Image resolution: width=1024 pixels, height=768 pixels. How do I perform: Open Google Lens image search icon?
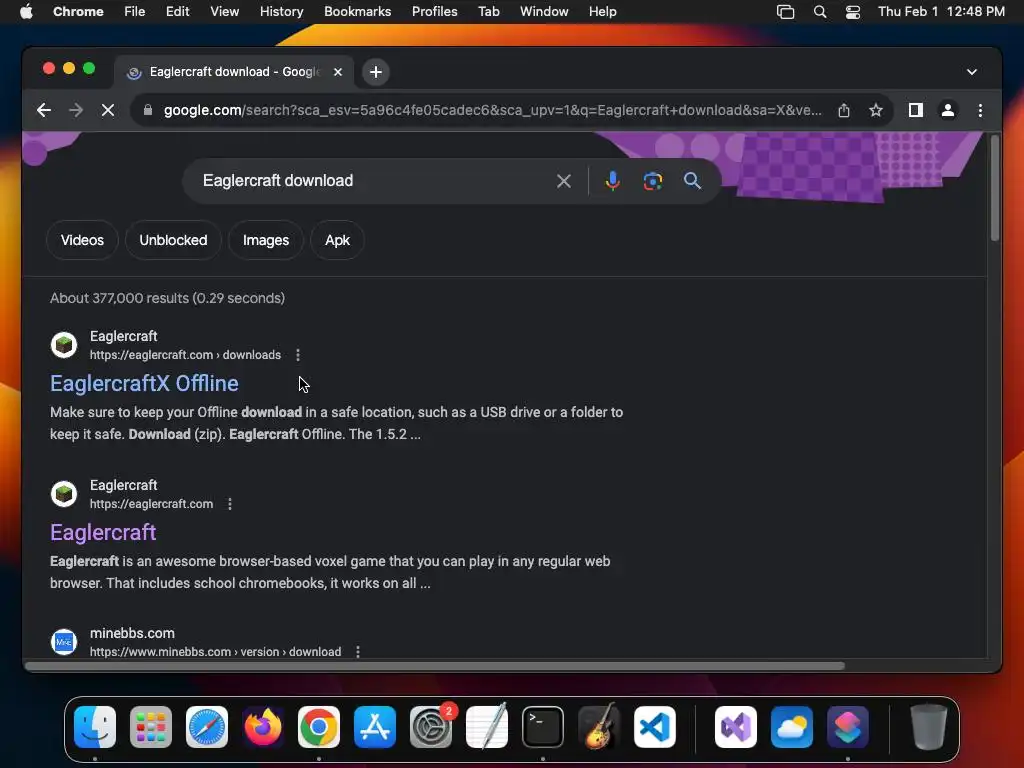click(652, 181)
